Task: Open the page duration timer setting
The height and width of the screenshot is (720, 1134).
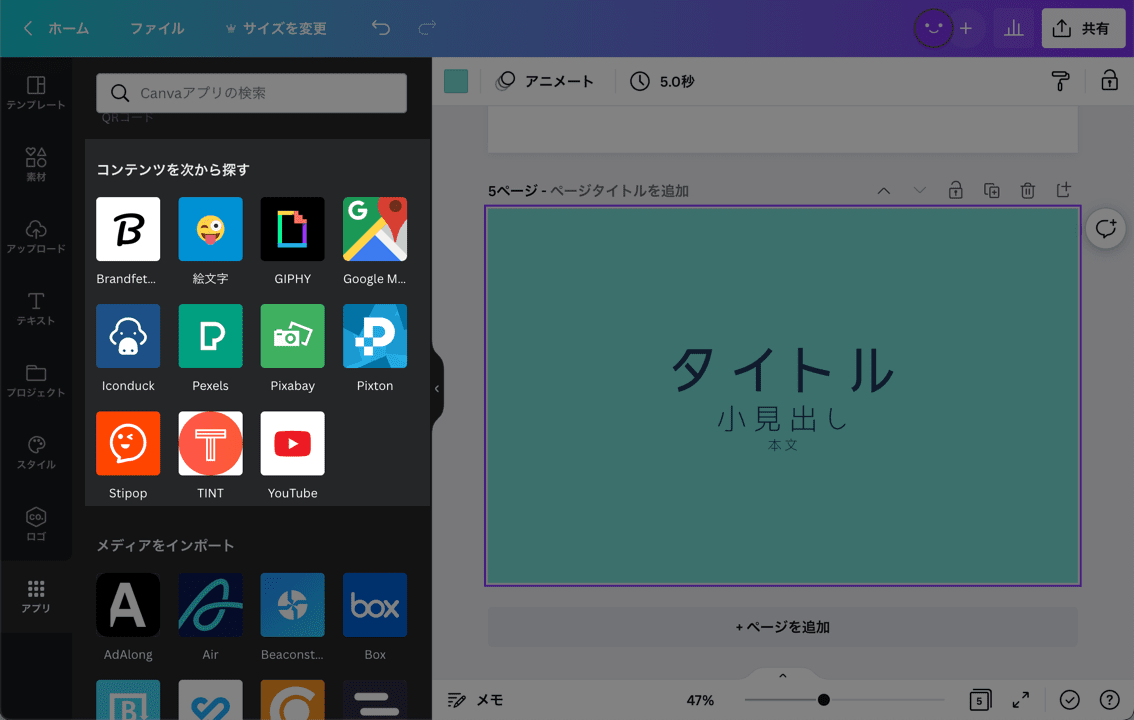Action: [x=666, y=81]
